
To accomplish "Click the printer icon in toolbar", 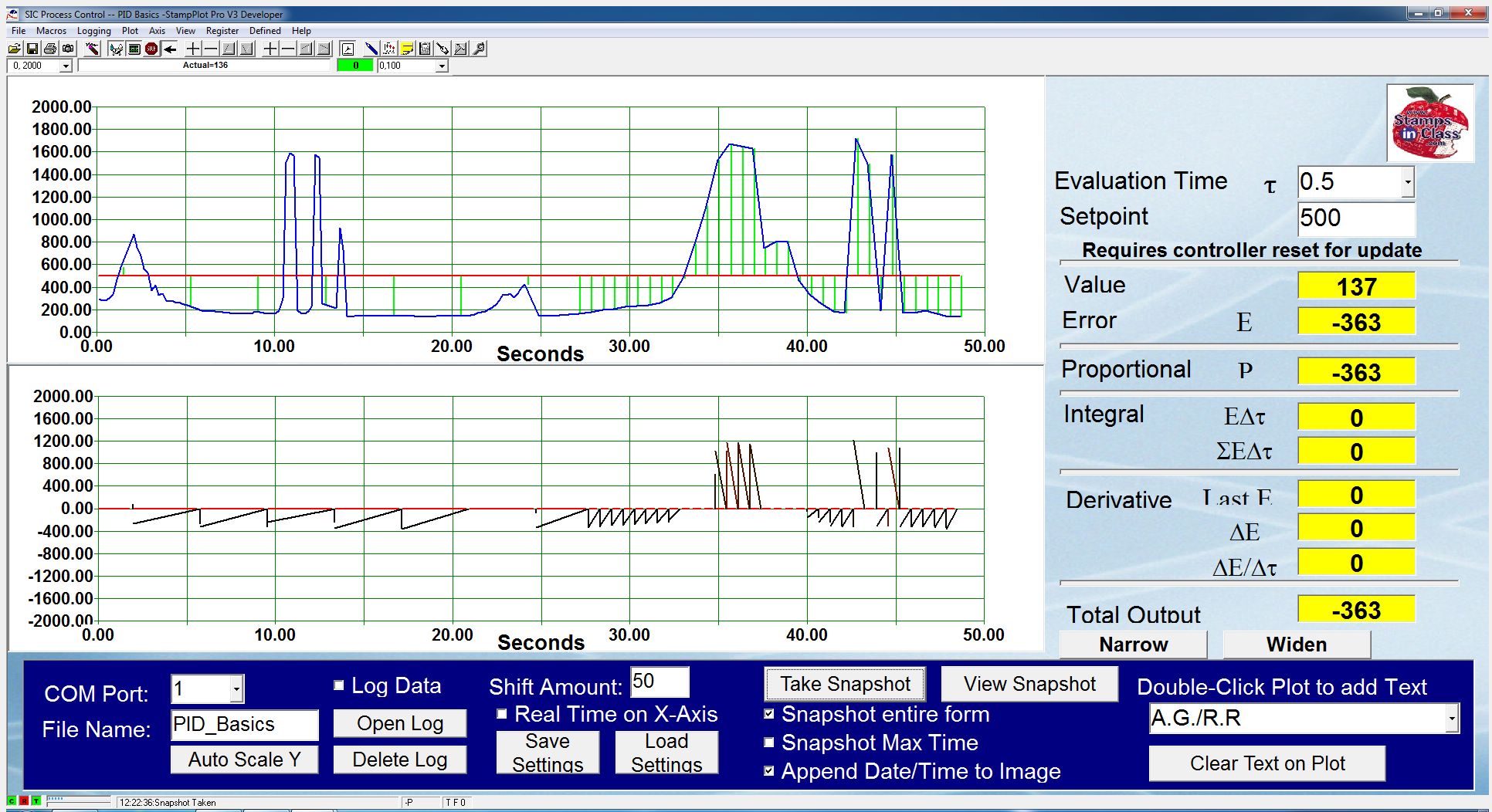I will [x=50, y=49].
